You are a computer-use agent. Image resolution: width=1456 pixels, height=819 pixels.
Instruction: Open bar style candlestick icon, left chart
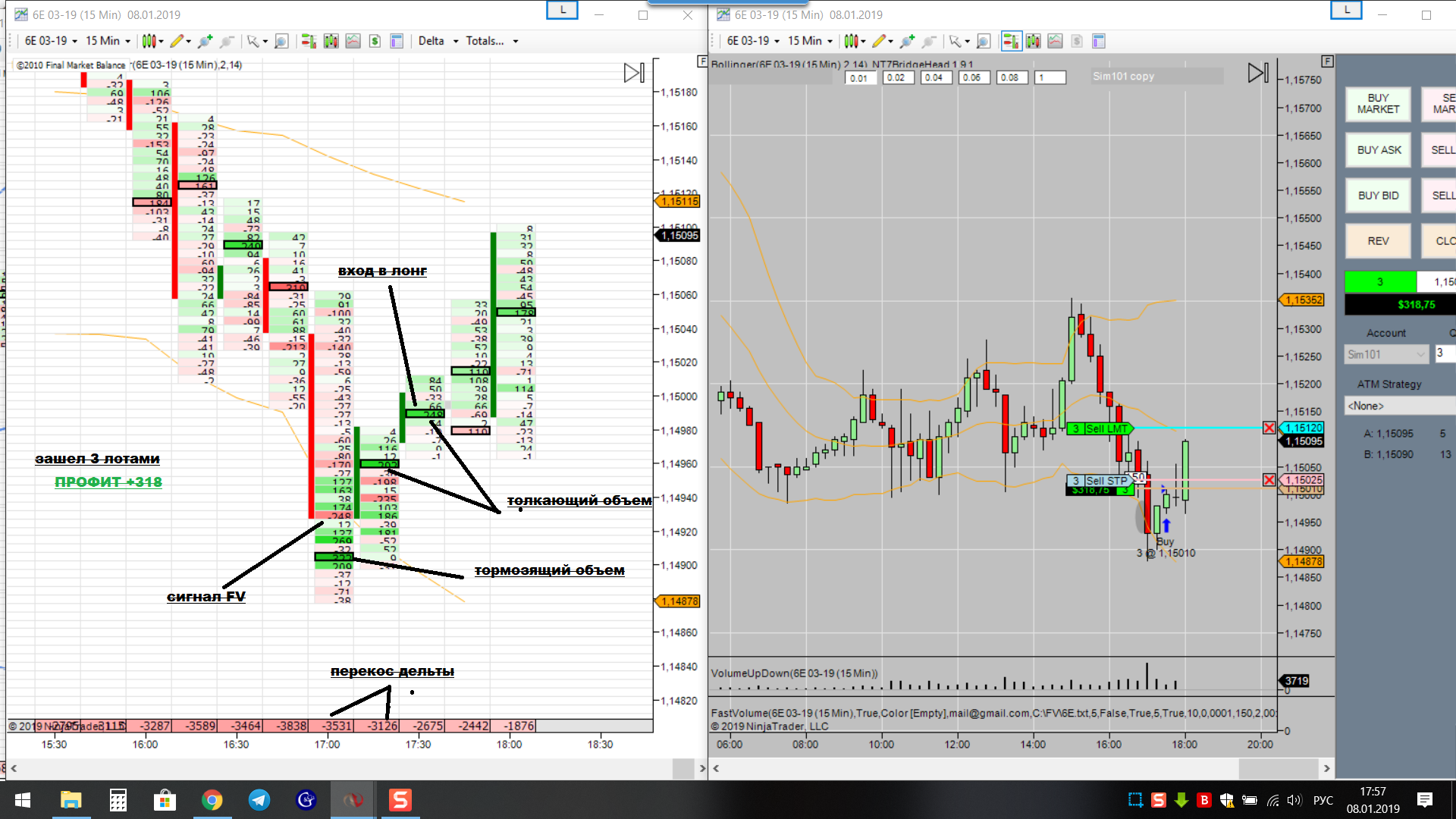coord(149,41)
